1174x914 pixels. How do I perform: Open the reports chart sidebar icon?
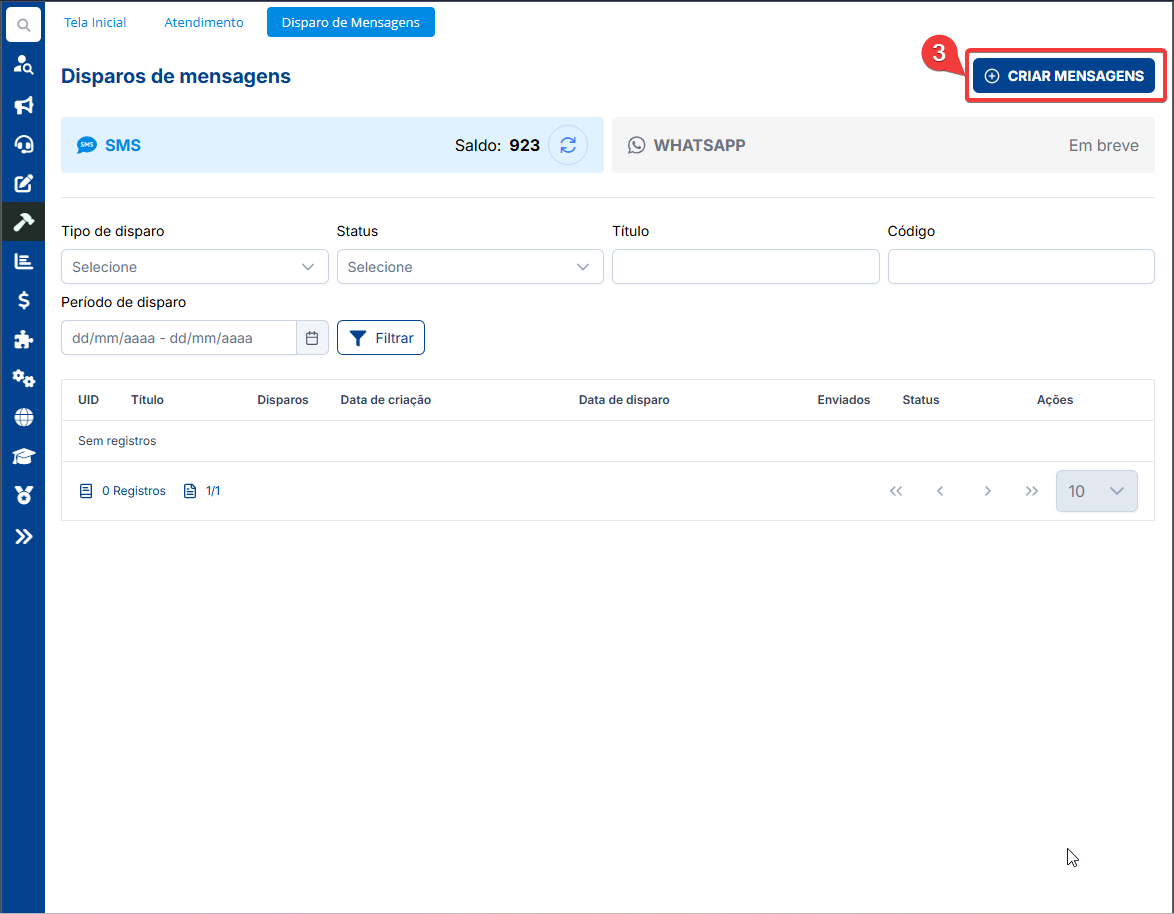[23, 261]
